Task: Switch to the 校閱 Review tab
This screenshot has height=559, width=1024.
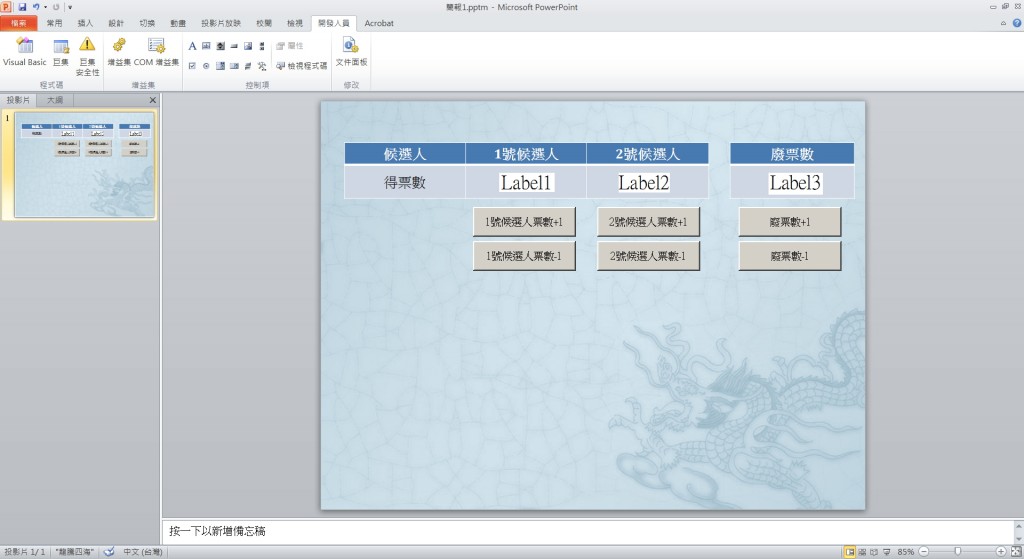Action: (264, 23)
